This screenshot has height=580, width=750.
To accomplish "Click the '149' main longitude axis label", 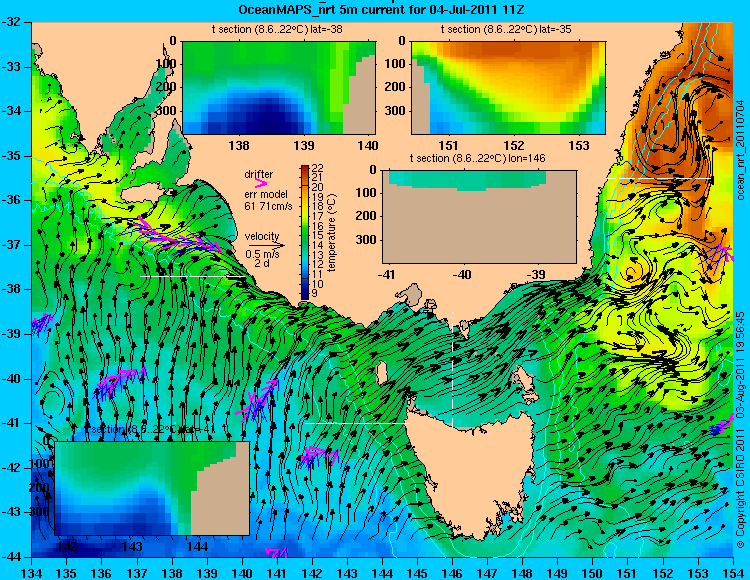I will point(558,573).
